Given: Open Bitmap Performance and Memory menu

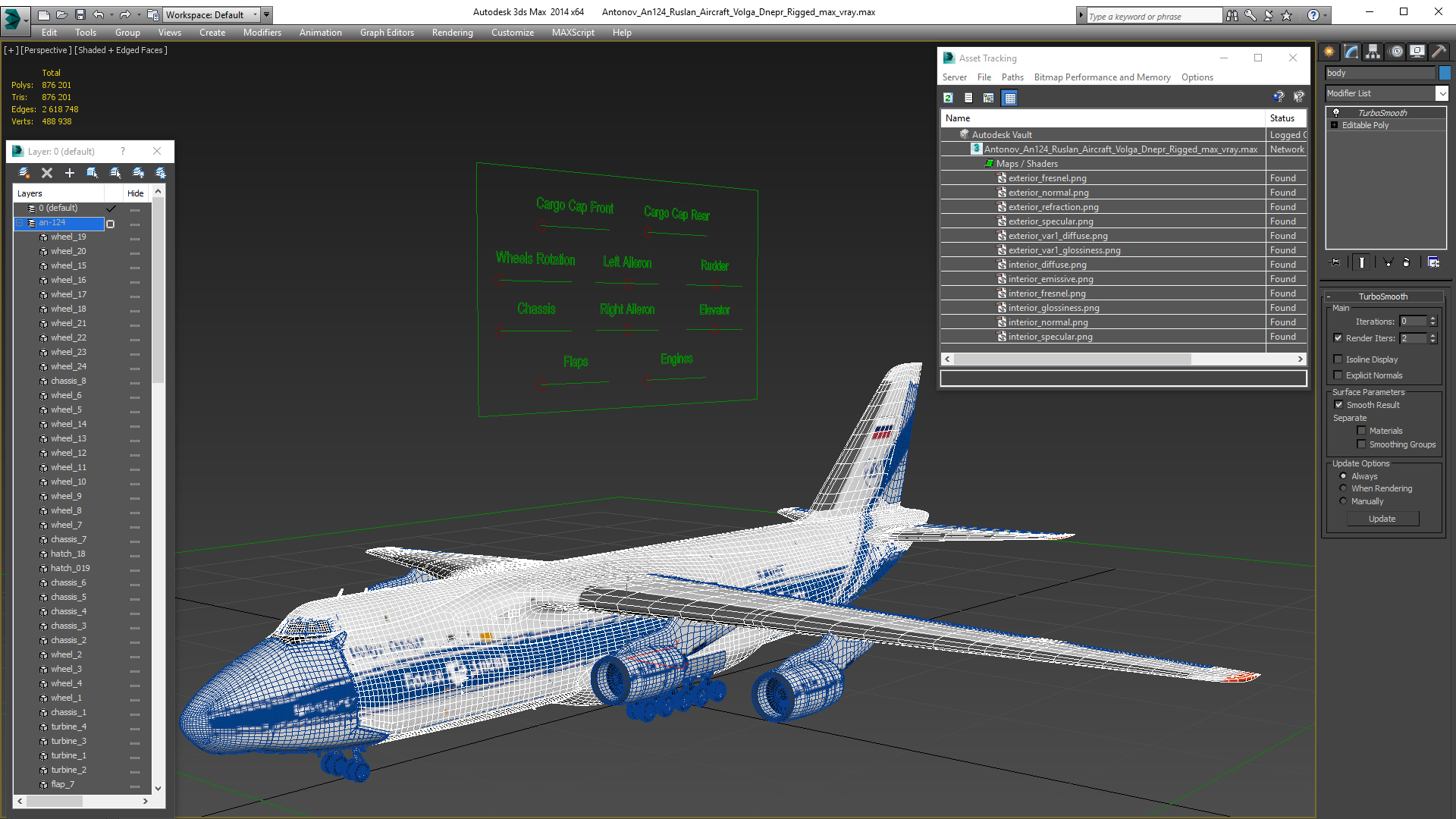Looking at the screenshot, I should 1102,77.
